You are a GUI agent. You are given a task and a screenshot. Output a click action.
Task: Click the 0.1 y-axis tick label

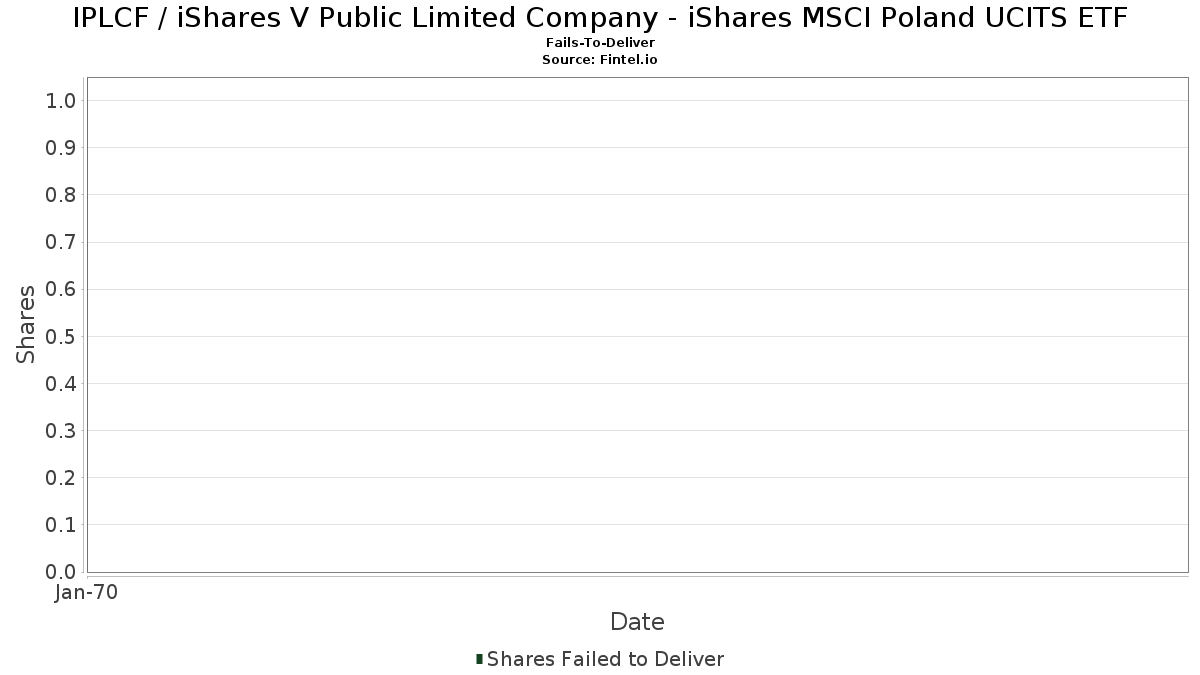(61, 525)
